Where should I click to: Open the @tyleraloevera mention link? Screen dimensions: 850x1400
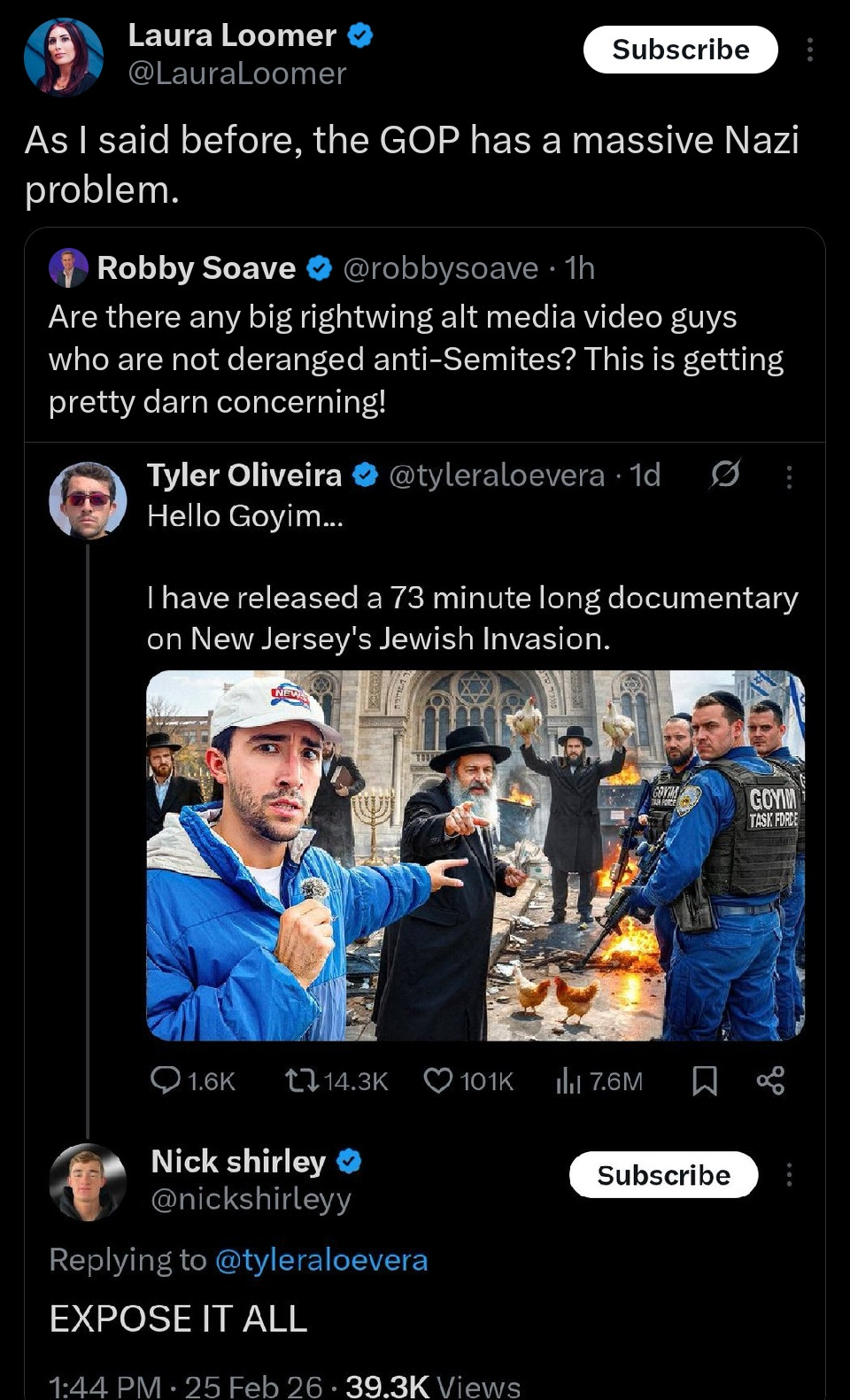[321, 1259]
